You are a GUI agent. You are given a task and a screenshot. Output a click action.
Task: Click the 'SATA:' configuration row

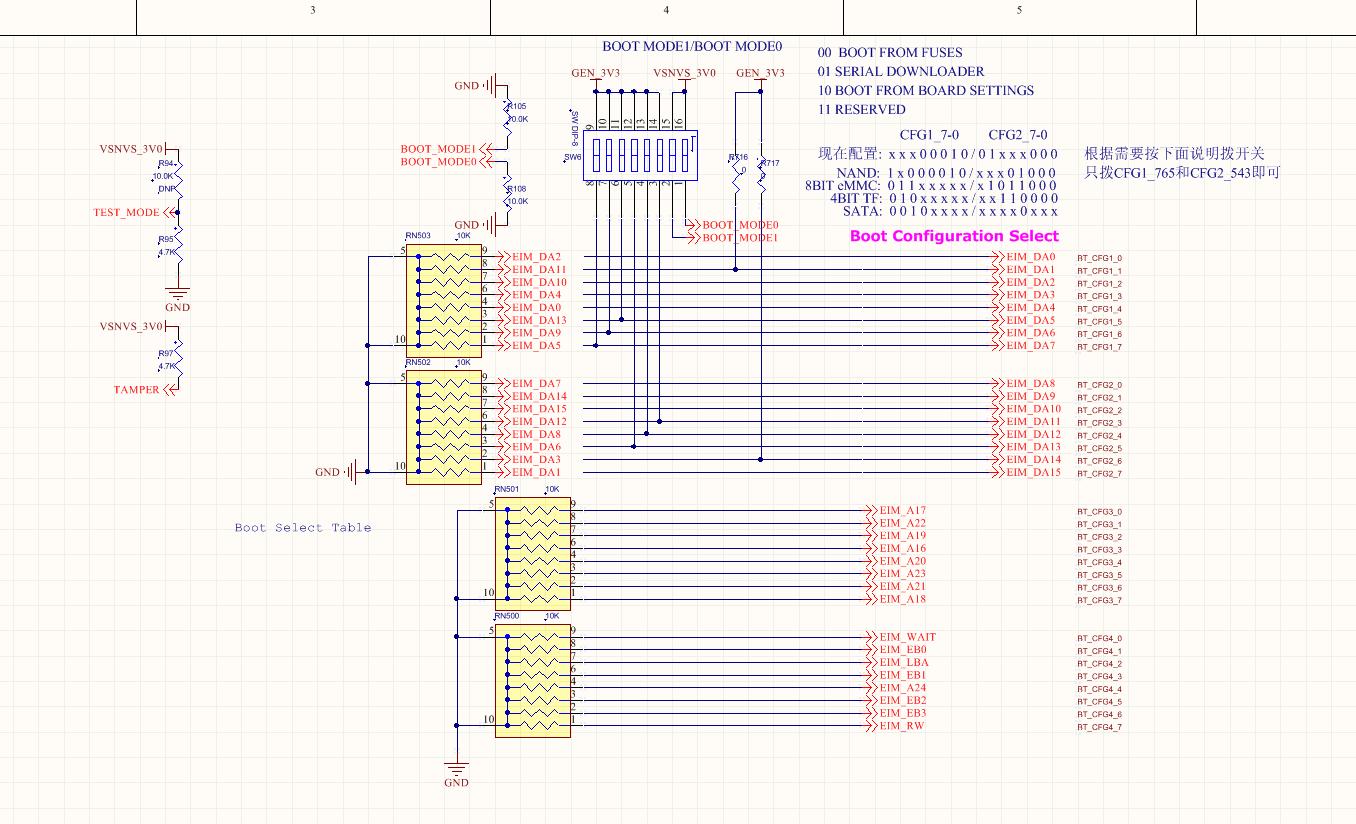tap(949, 211)
